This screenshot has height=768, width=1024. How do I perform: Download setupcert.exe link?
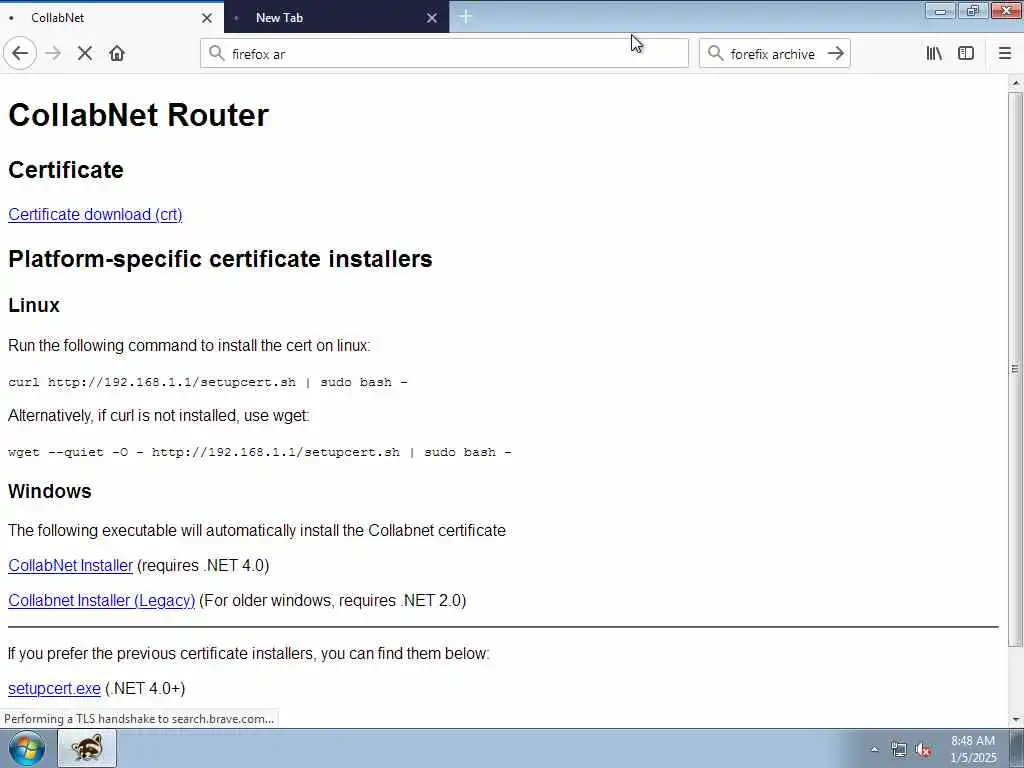click(54, 688)
